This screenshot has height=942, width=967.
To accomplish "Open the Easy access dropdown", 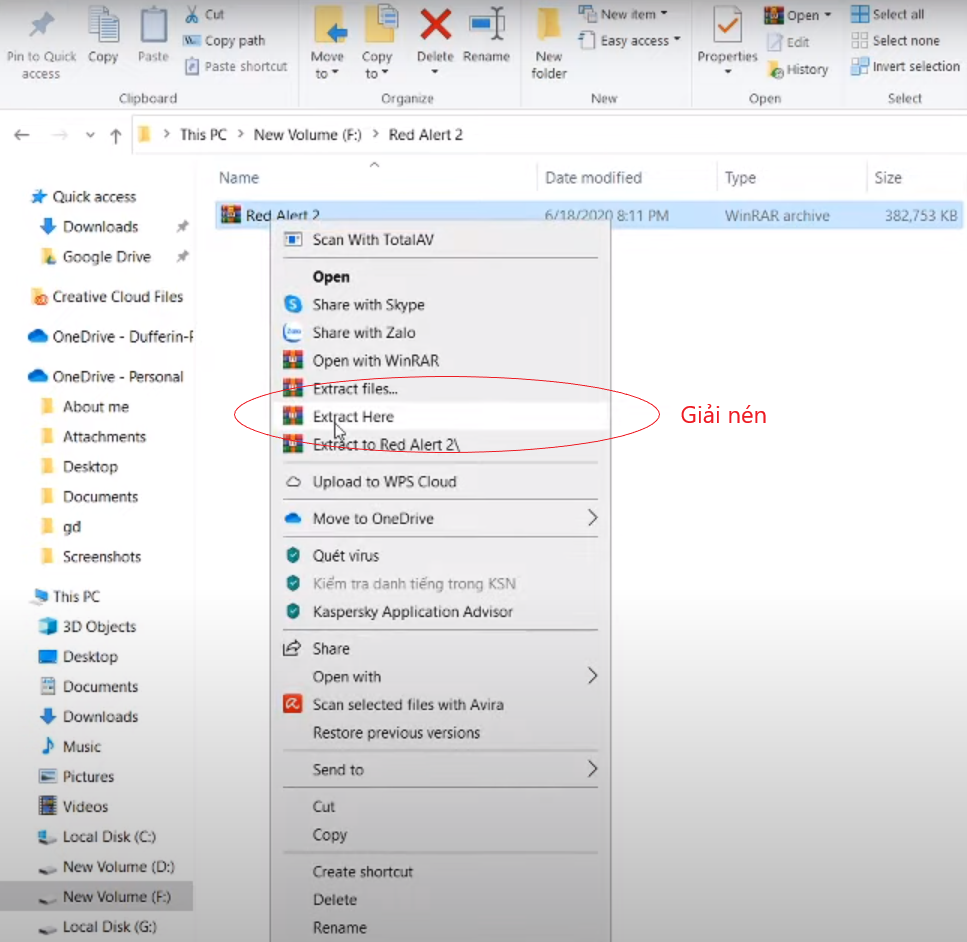I will [x=629, y=41].
